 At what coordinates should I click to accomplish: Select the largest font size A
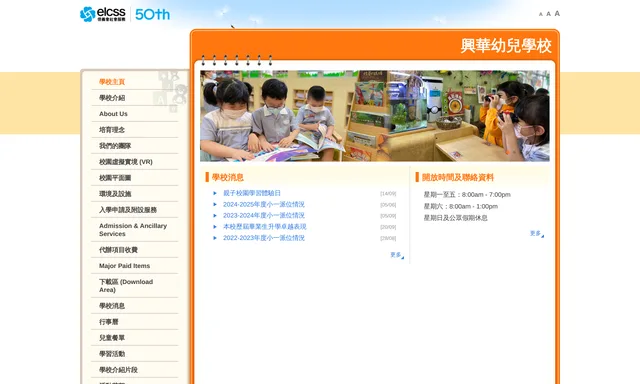coord(557,13)
